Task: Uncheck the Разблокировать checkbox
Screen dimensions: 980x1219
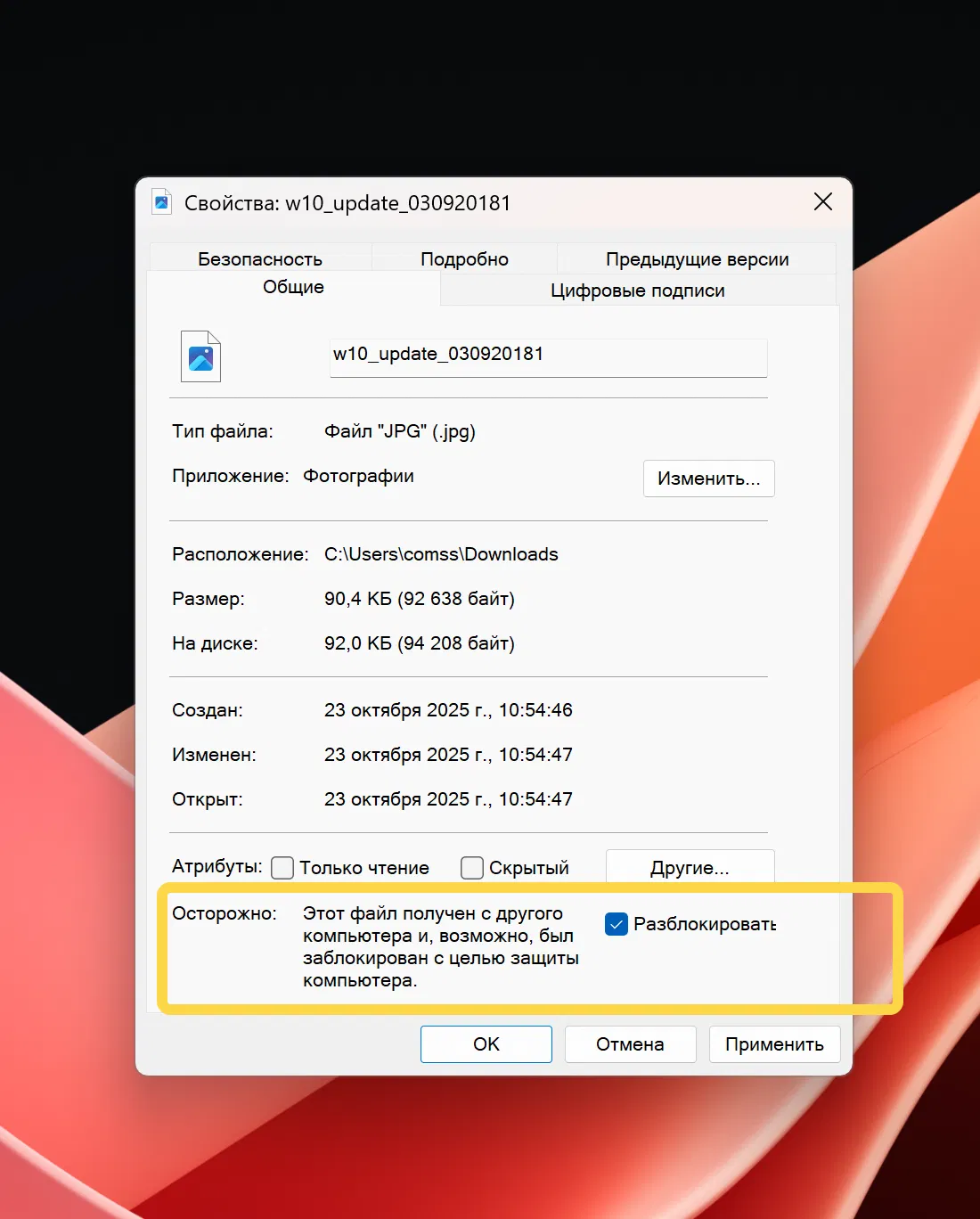Action: pos(617,925)
